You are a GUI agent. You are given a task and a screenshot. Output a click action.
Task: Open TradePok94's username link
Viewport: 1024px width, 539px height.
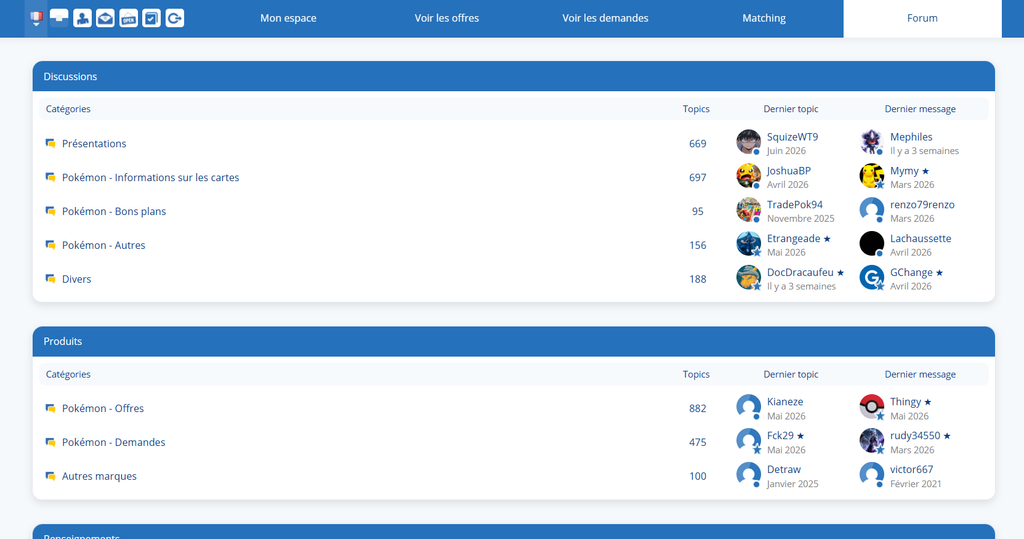(x=795, y=205)
